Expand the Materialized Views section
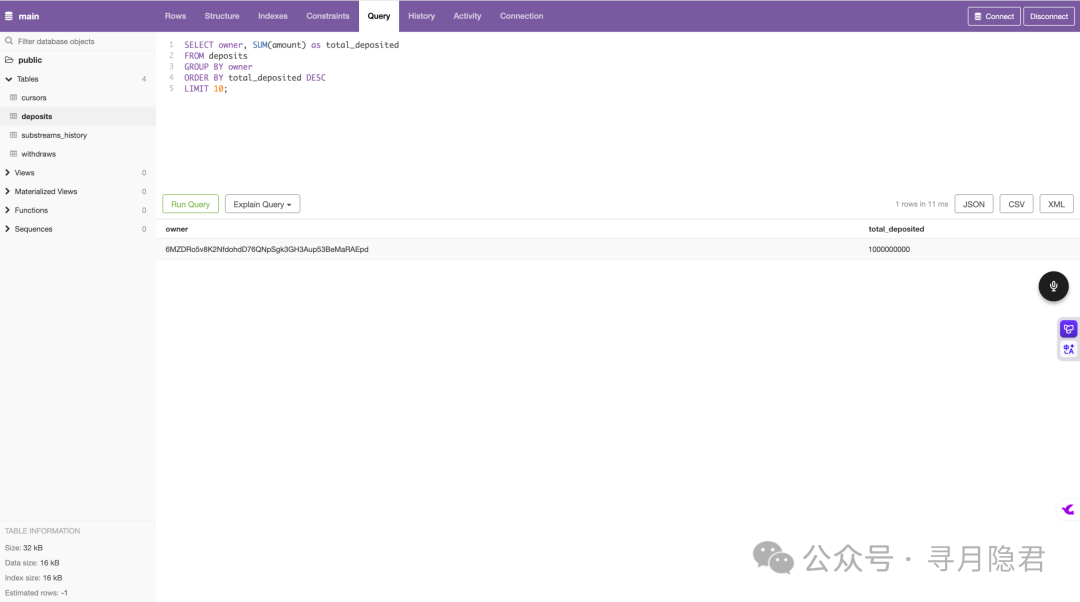The width and height of the screenshot is (1080, 602). point(8,191)
